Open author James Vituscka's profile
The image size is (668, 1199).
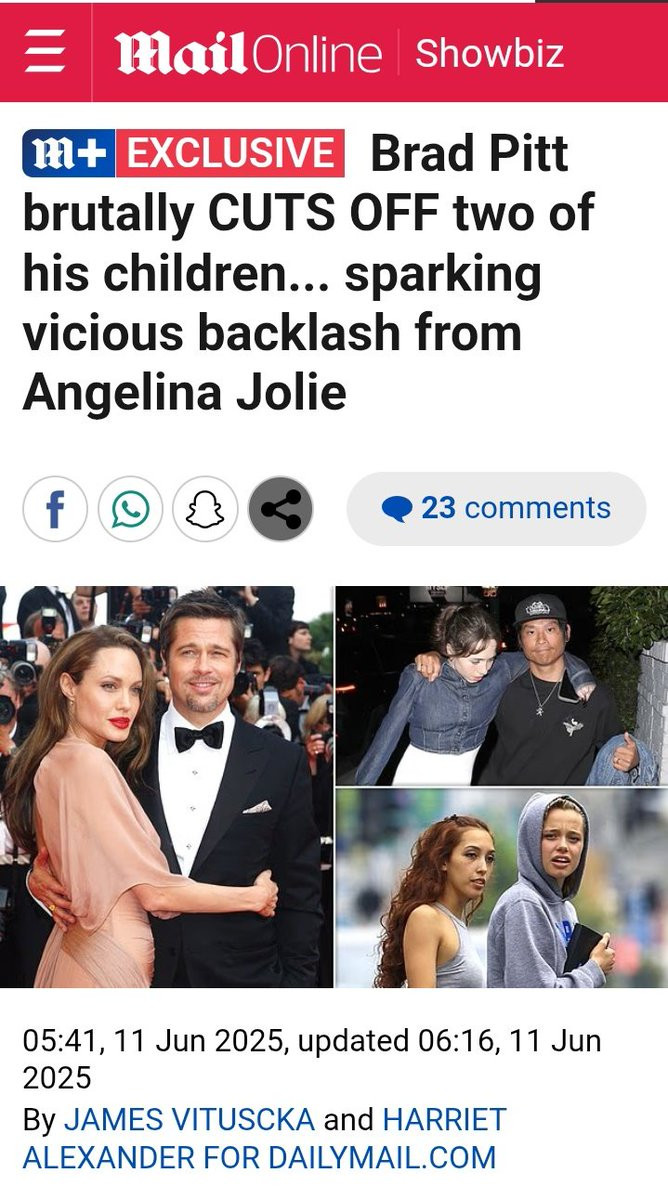pyautogui.click(x=189, y=1119)
